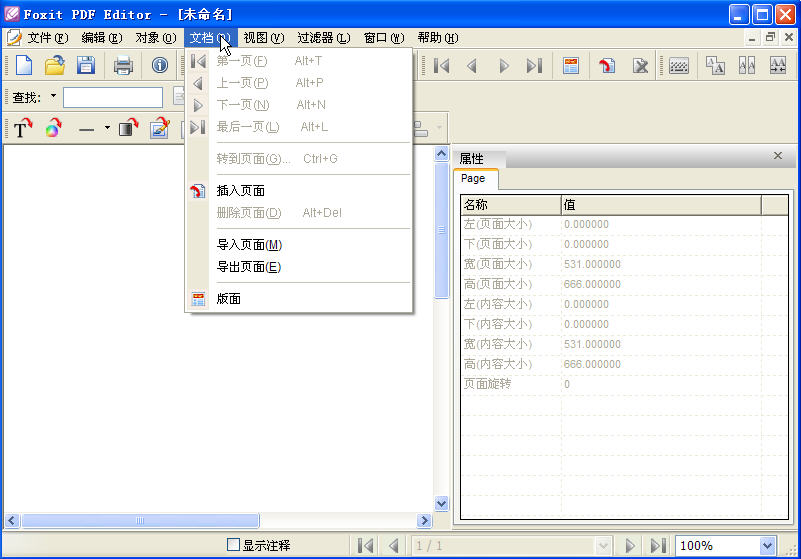Click the page layout toolbar icon
801x559 pixels.
coord(571,66)
